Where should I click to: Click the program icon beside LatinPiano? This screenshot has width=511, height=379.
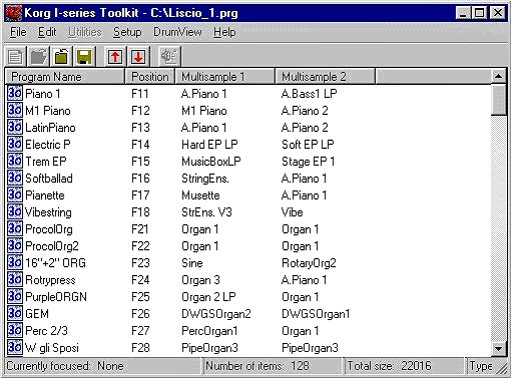[x=15, y=128]
